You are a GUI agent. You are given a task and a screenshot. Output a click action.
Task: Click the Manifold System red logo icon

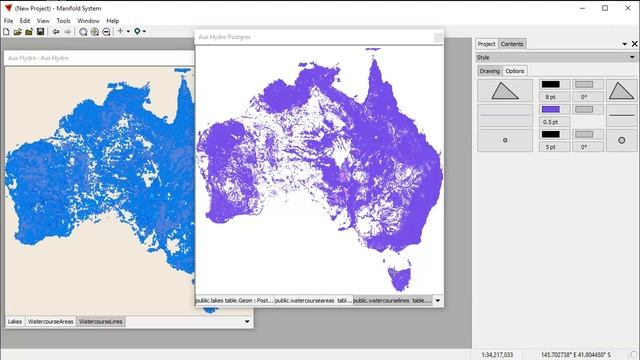click(x=8, y=8)
